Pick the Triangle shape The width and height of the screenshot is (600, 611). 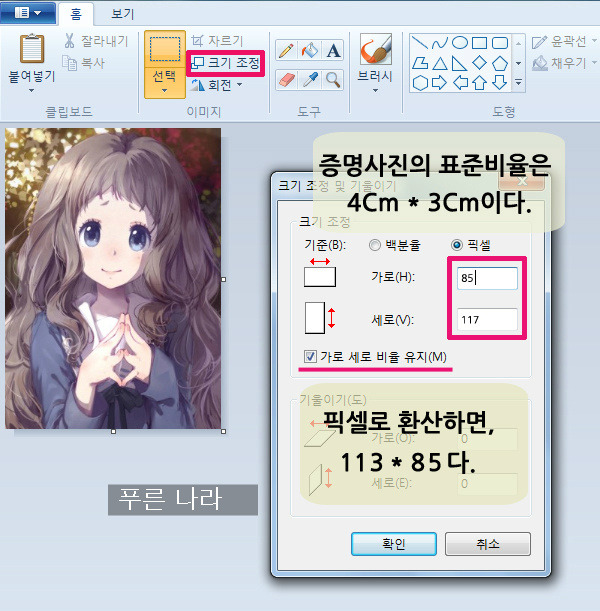click(x=440, y=63)
